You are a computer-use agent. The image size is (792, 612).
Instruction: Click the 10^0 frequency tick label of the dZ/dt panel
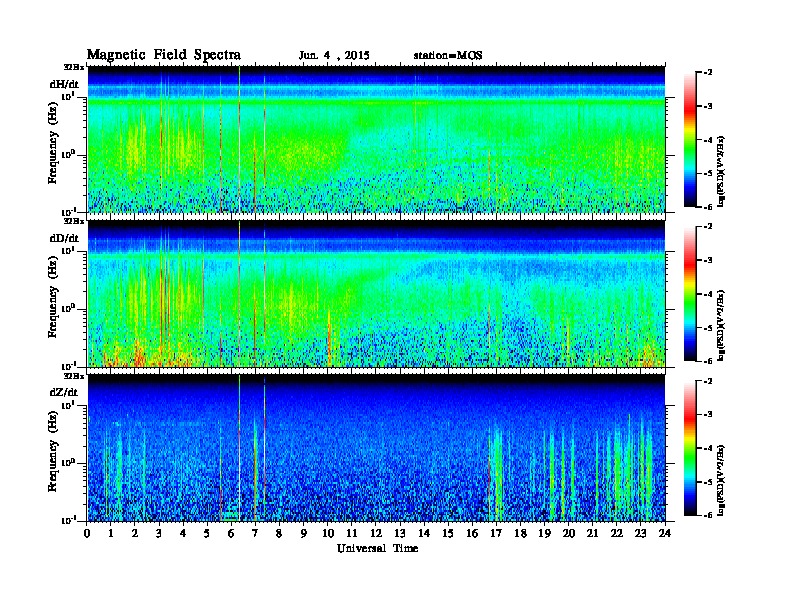point(68,462)
